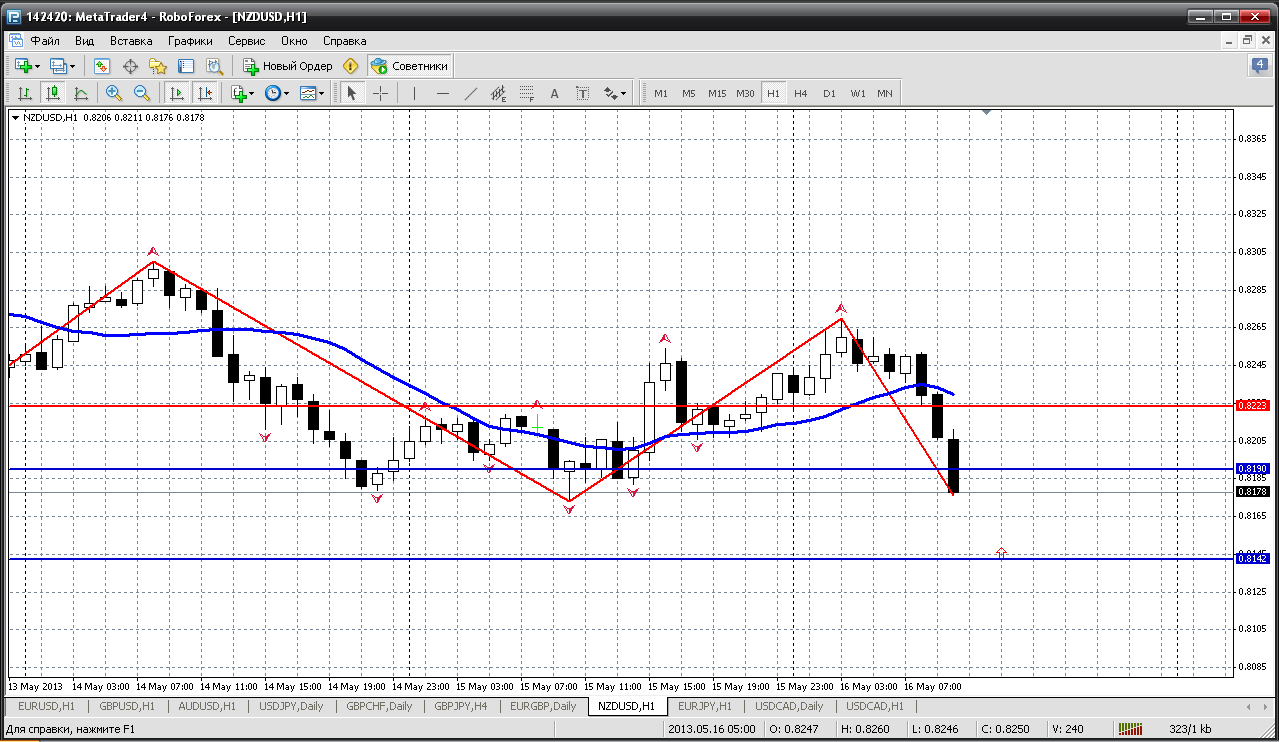This screenshot has height=742, width=1279.
Task: Switch to the EURUSD,H1 chart tab
Action: pyautogui.click(x=45, y=706)
